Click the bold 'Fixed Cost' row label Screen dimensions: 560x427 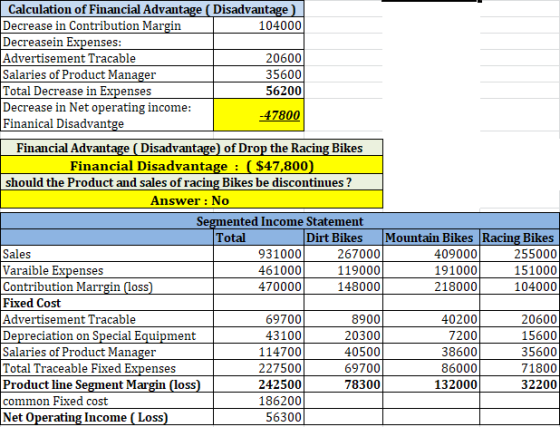point(107,303)
